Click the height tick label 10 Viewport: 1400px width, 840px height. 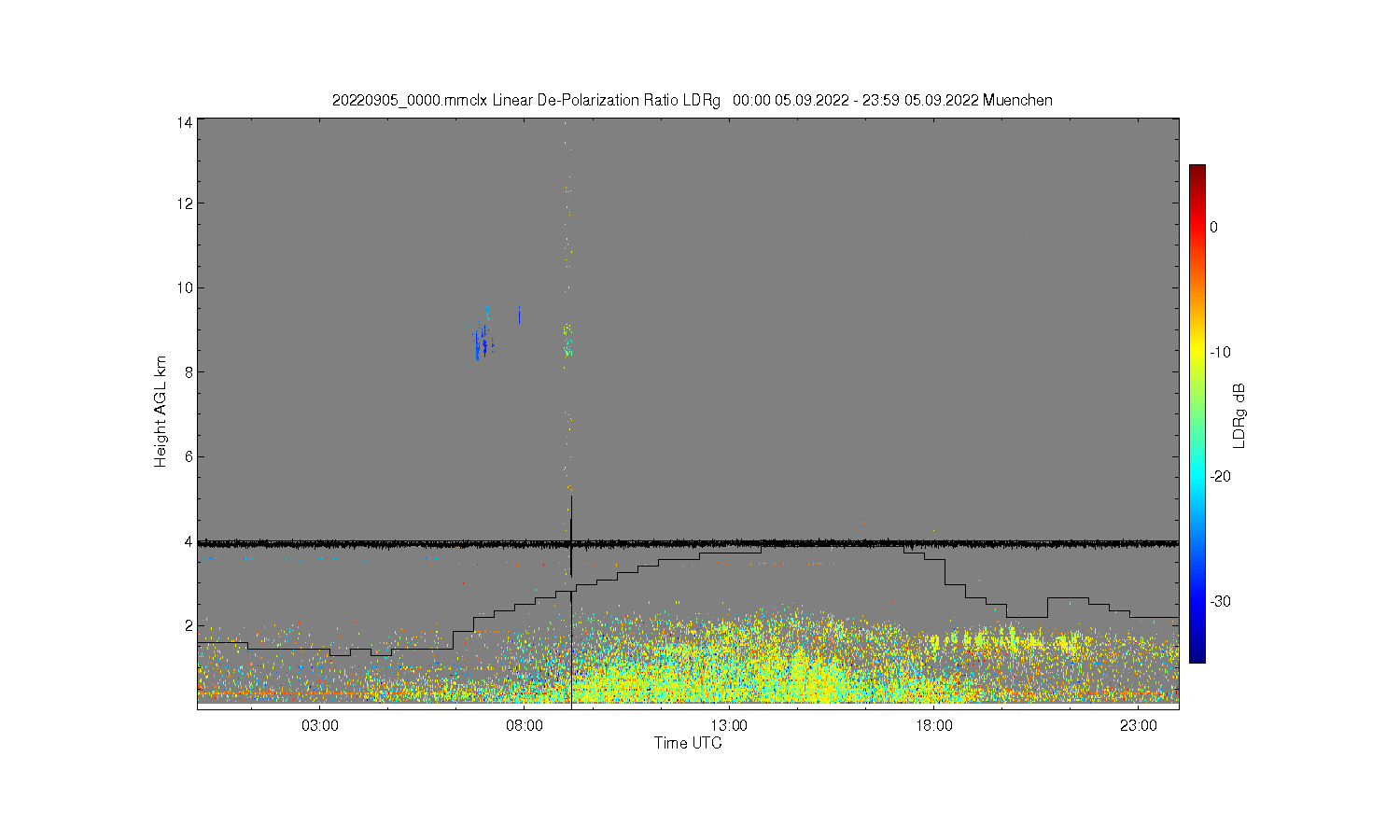[185, 287]
